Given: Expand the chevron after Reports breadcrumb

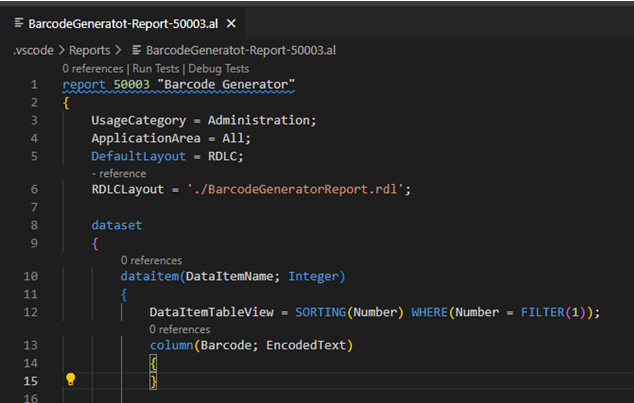Looking at the screenshot, I should pyautogui.click(x=118, y=50).
